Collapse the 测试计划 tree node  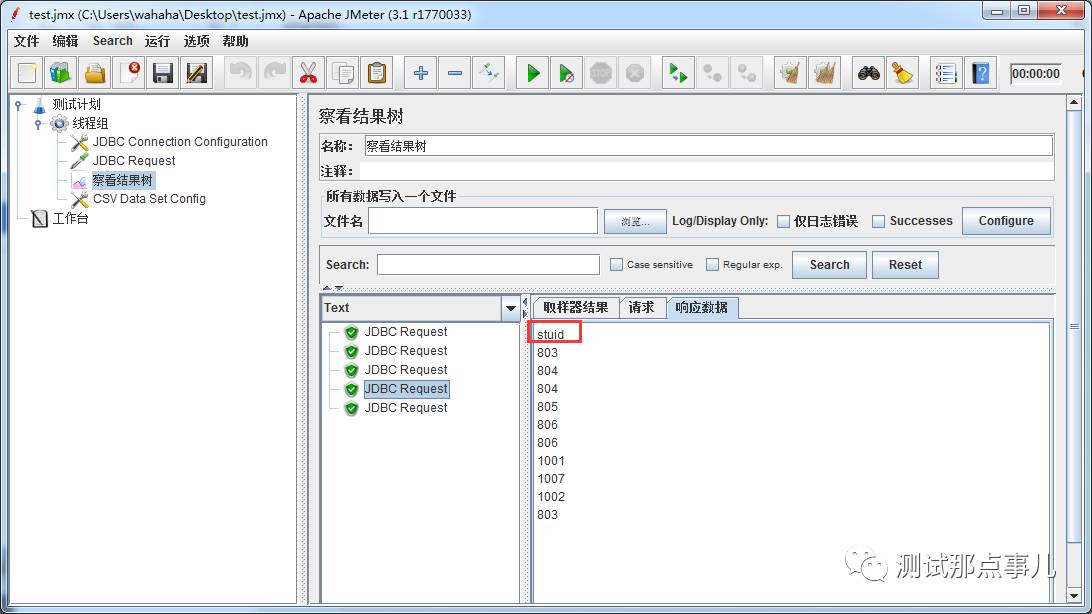20,104
